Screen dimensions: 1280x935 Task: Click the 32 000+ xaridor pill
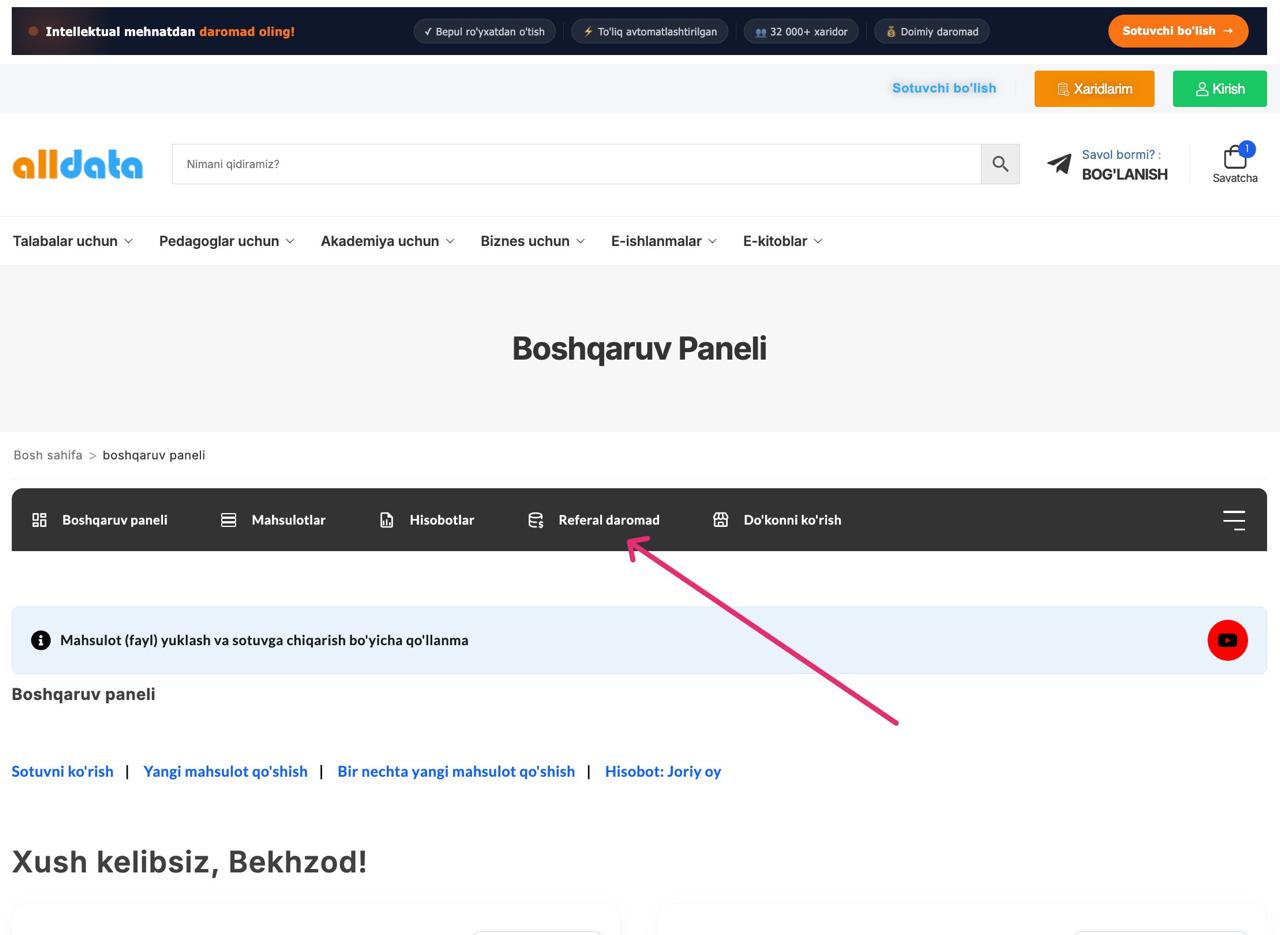(801, 31)
